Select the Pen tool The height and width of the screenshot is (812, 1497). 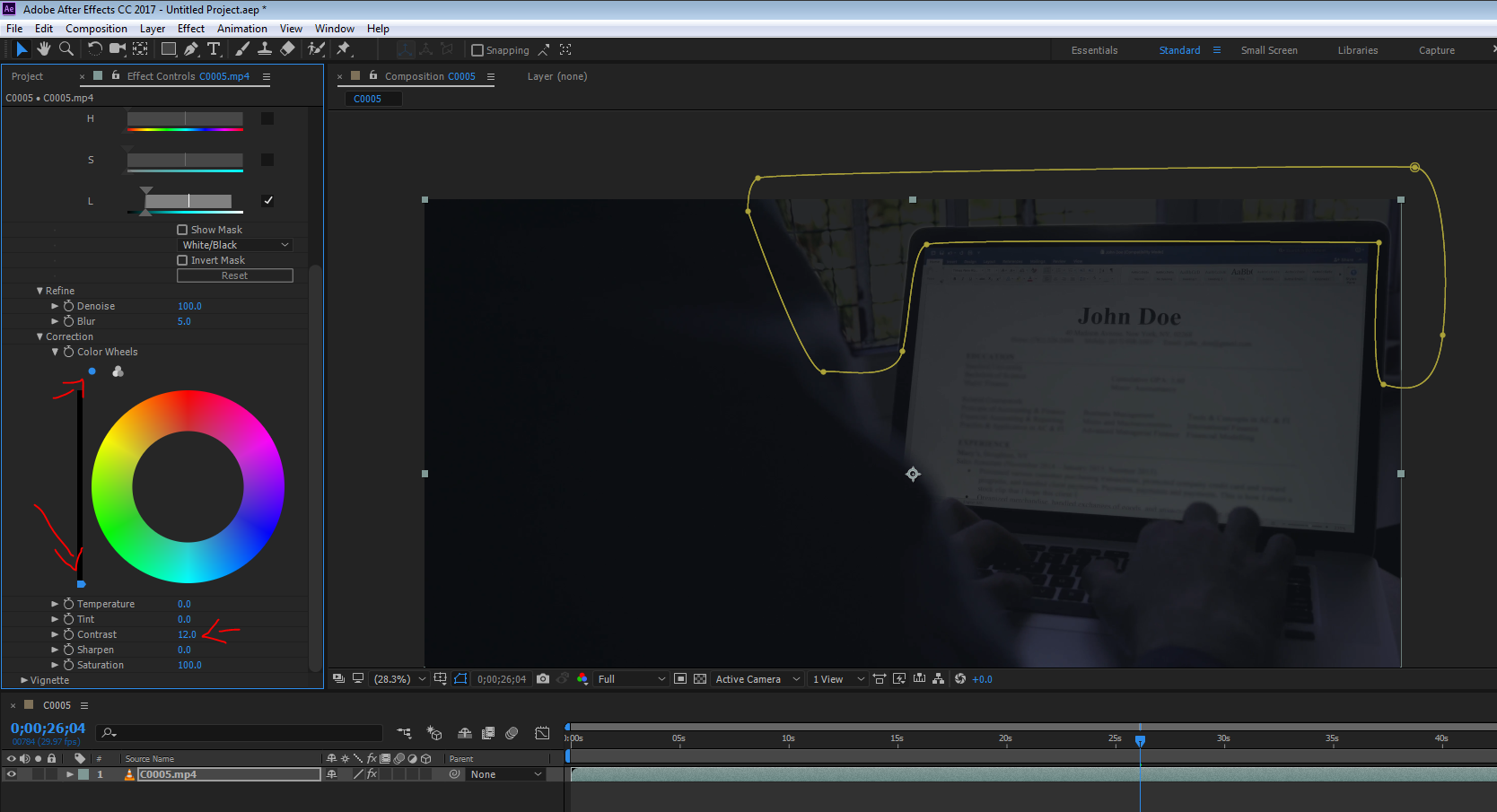(x=191, y=49)
